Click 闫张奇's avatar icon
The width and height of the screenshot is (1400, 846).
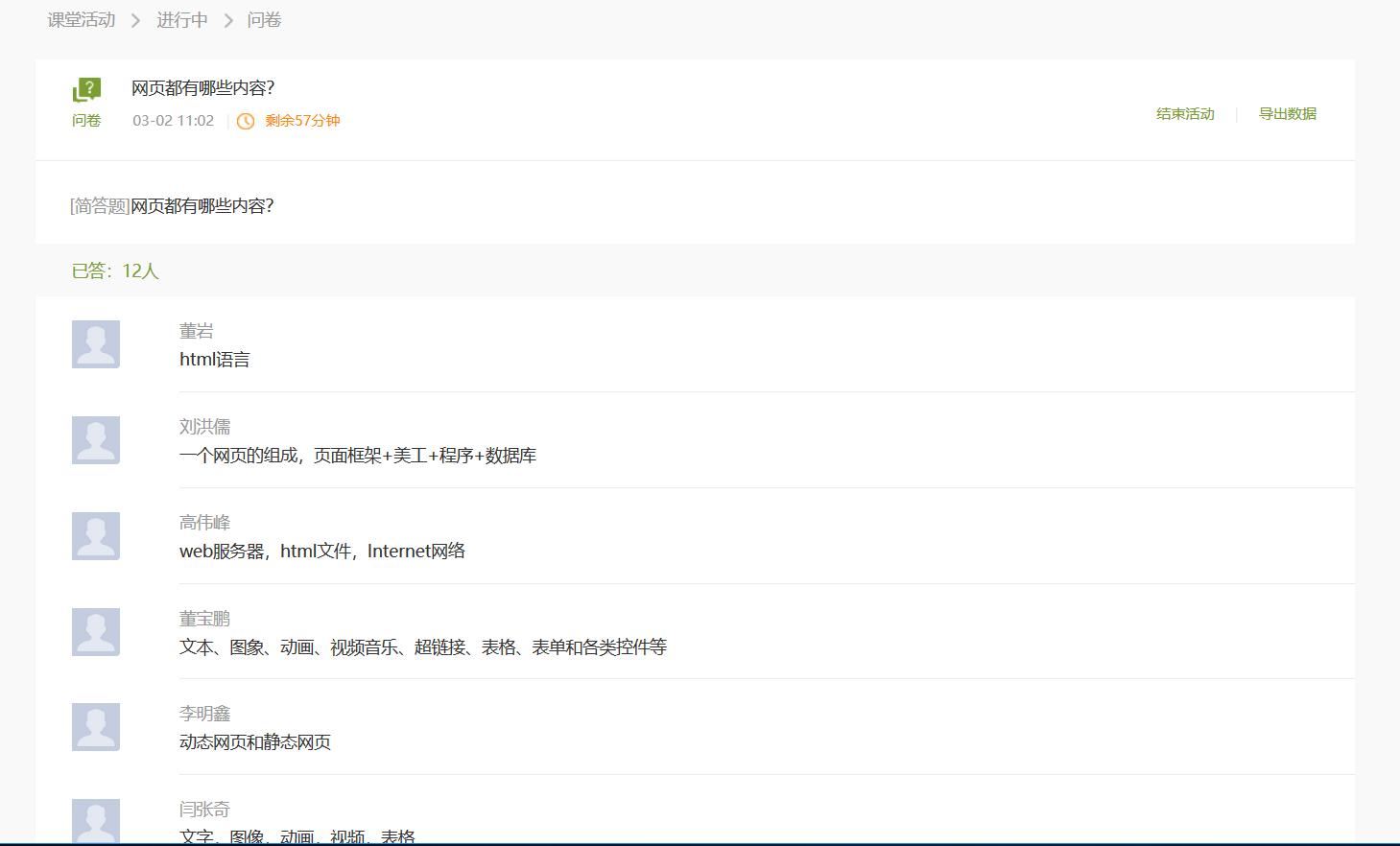click(x=96, y=820)
